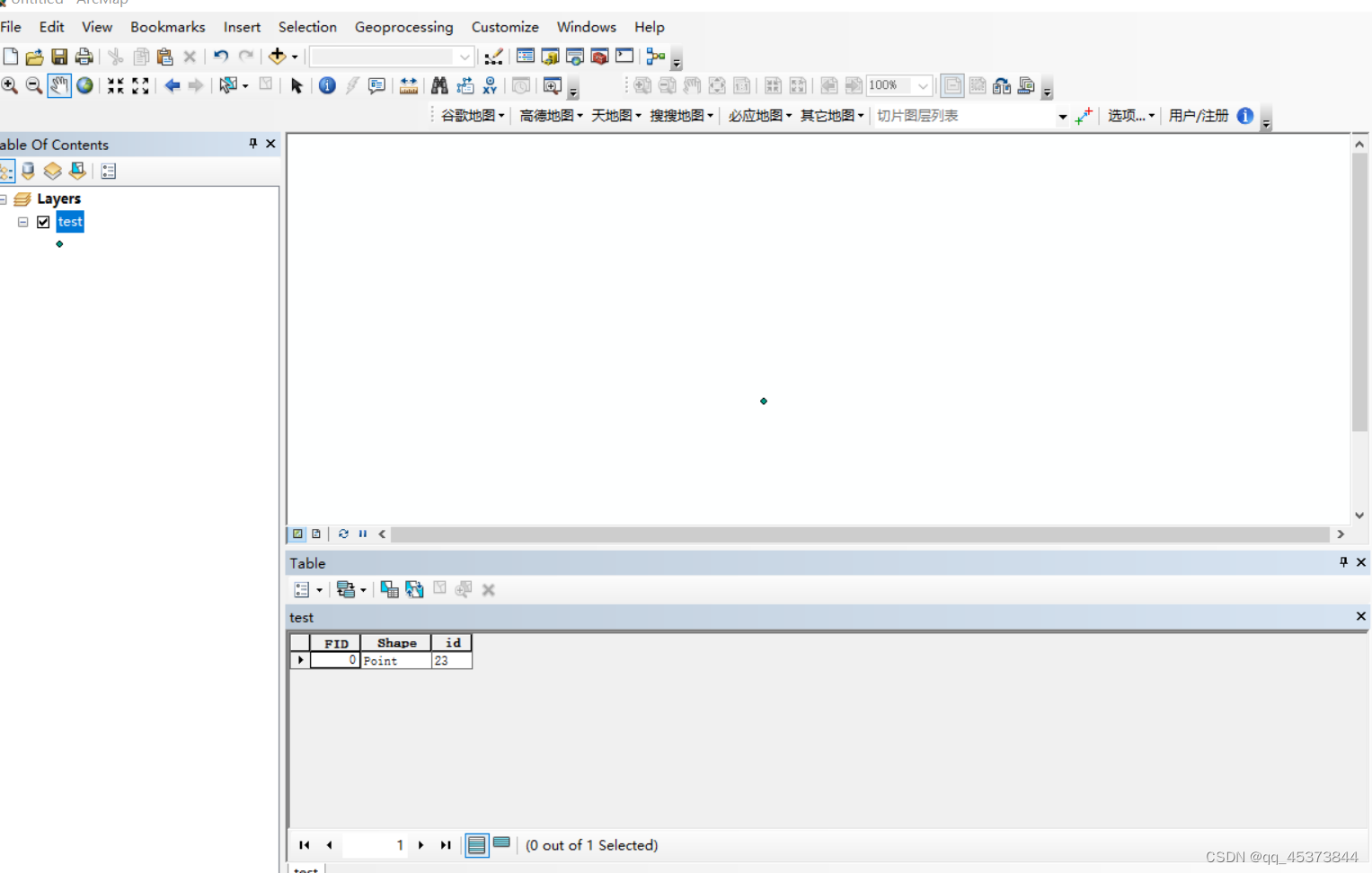Click the Fixed Zoom Out icon

pos(140,85)
